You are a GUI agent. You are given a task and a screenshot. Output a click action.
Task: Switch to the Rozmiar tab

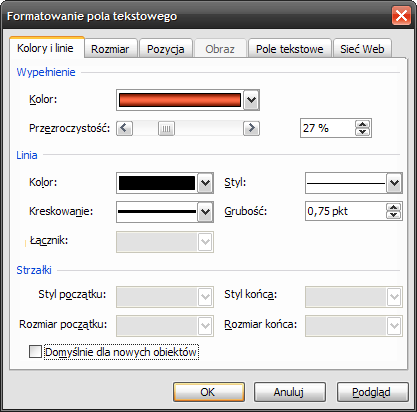coord(110,49)
